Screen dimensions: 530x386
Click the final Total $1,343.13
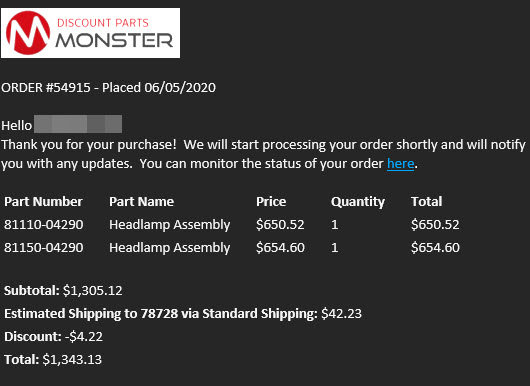72,360
